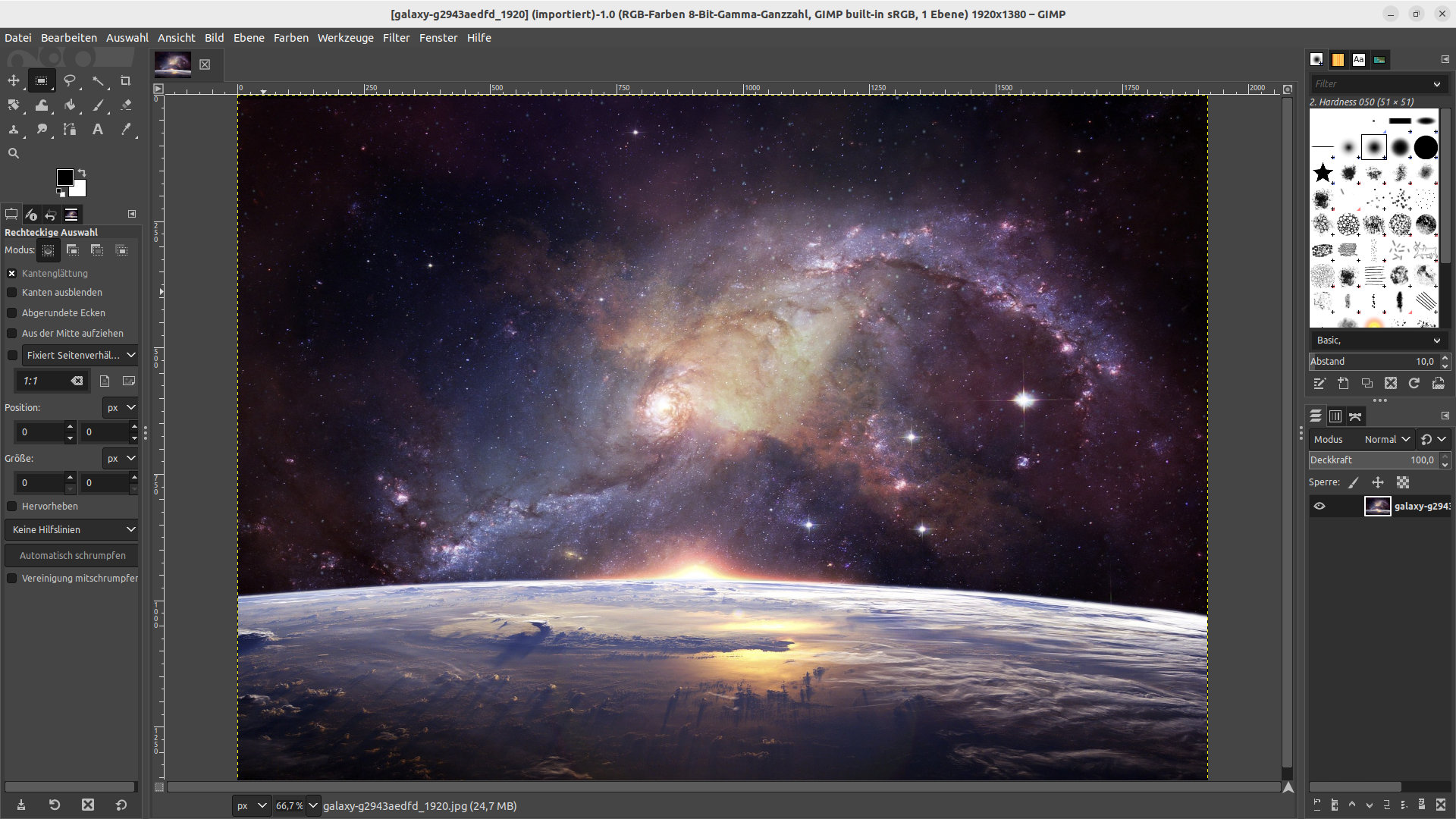Enable Kanten ausblenden checkbox

tap(12, 293)
